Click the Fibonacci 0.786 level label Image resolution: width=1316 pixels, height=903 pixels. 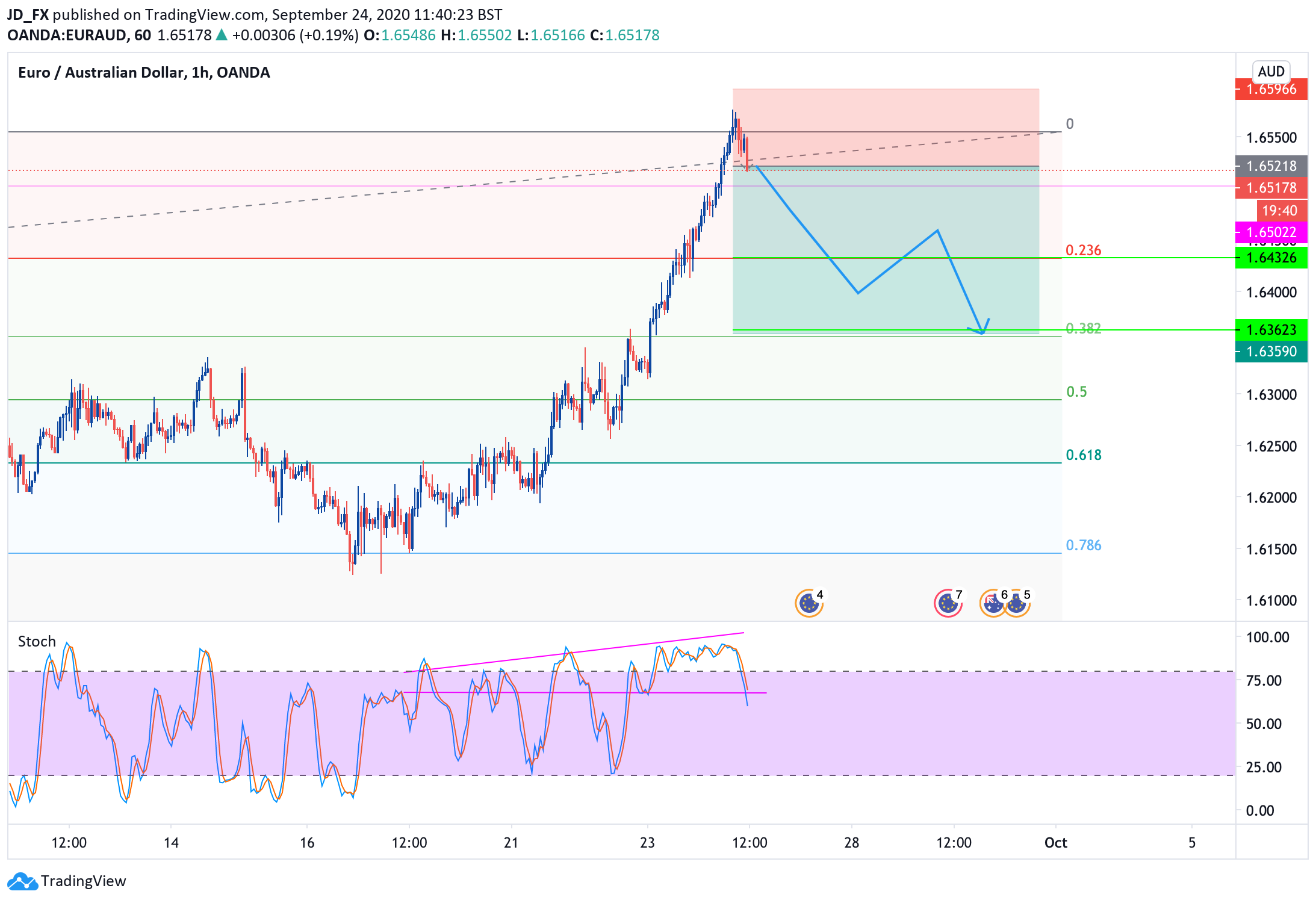point(1084,545)
